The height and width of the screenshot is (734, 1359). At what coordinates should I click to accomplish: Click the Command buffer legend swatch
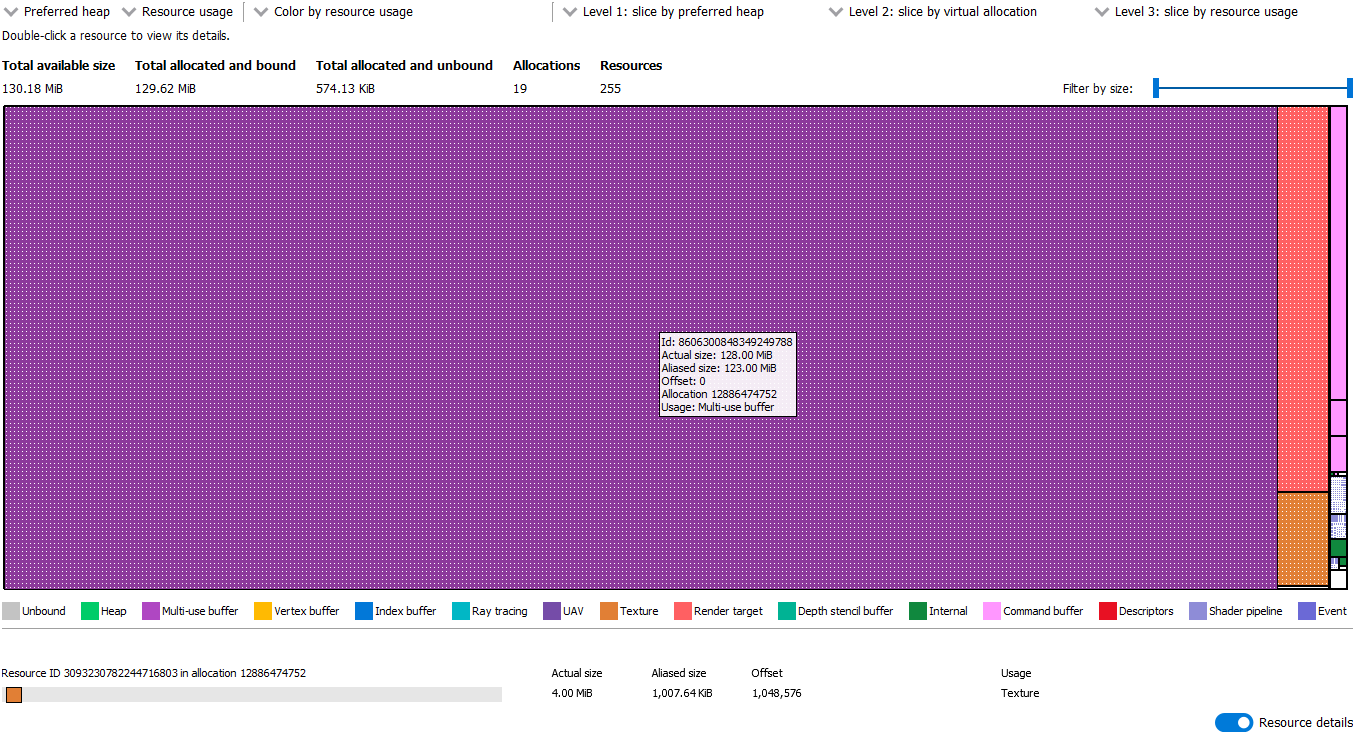pos(992,611)
